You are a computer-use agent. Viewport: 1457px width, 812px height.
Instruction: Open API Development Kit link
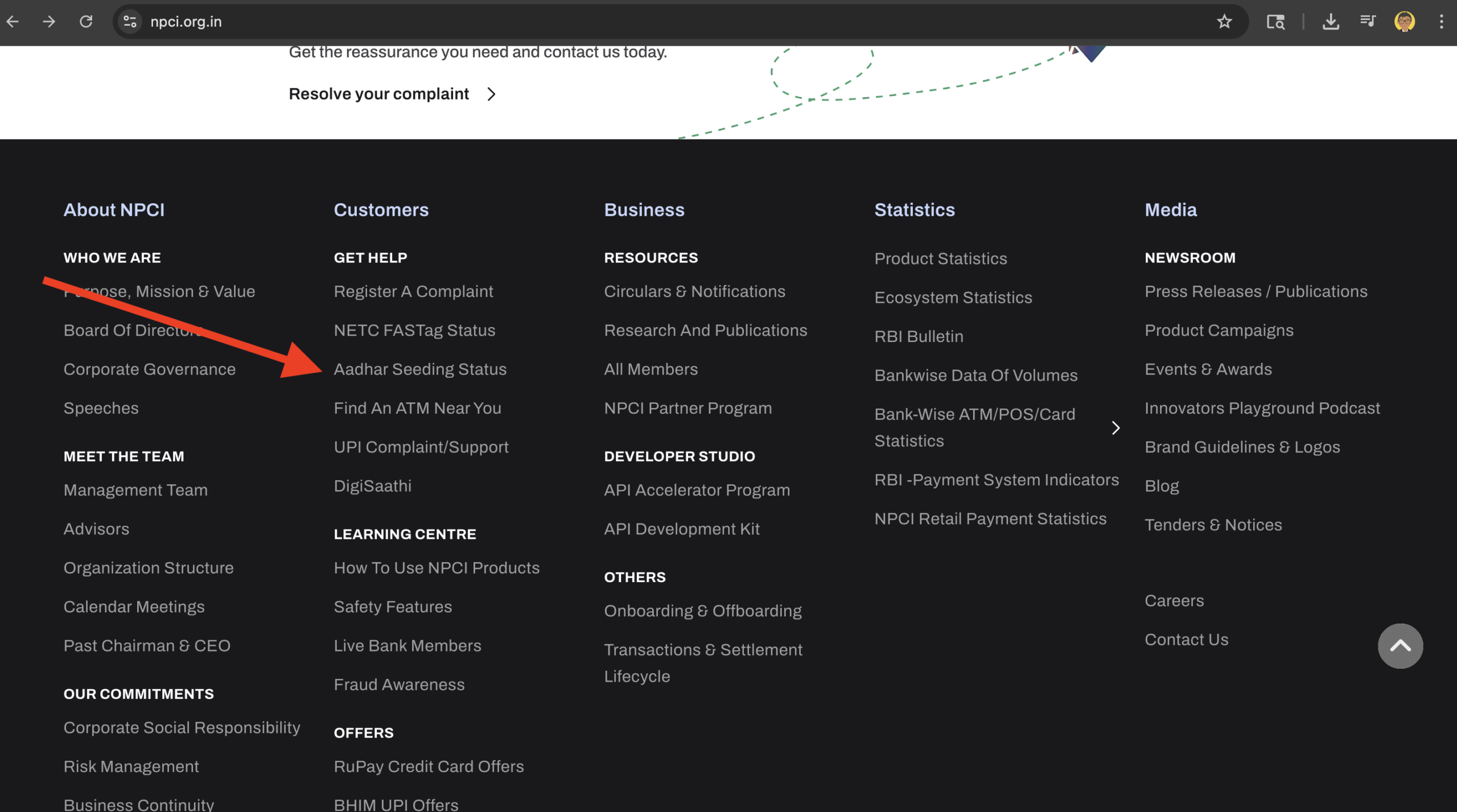pos(682,529)
